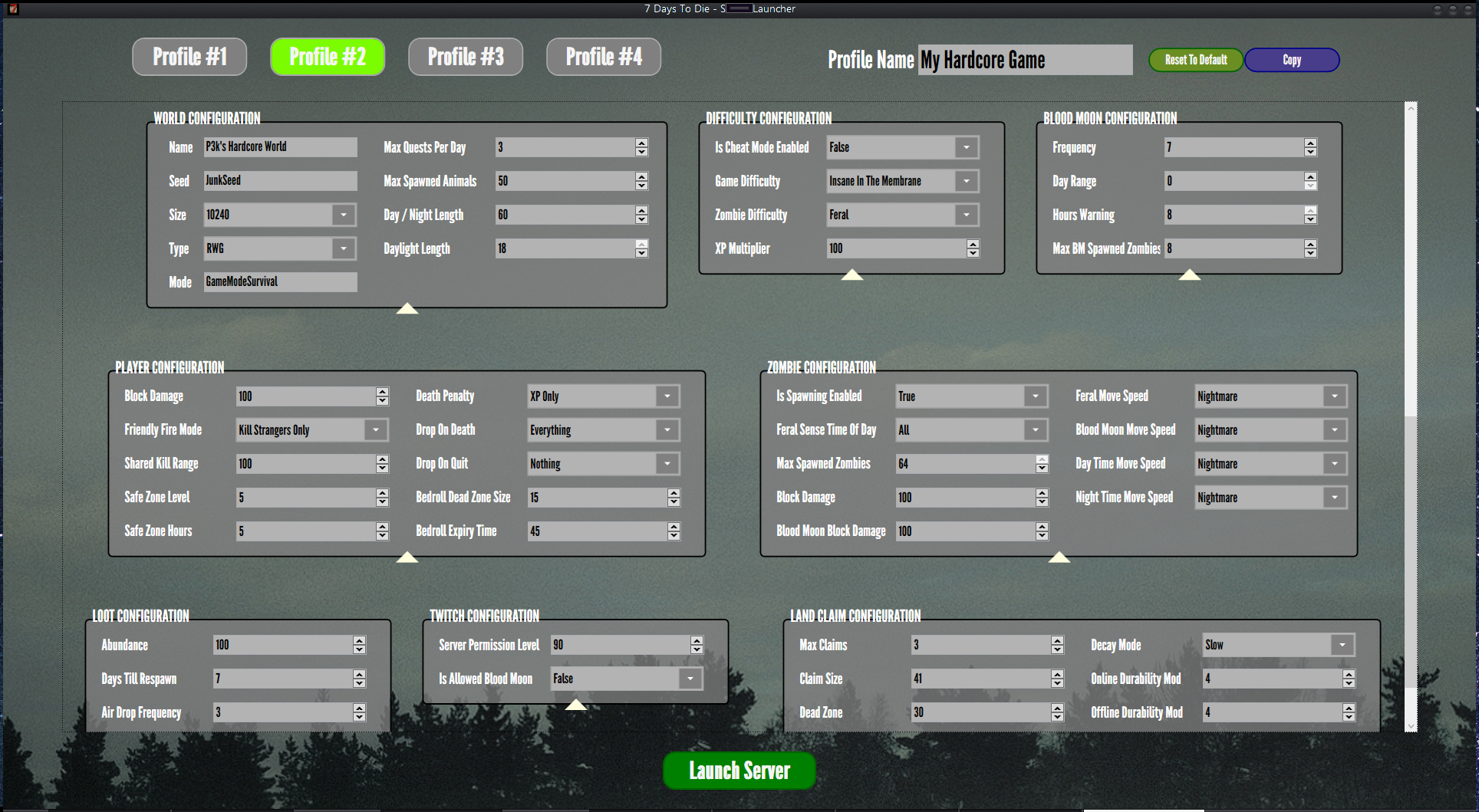The image size is (1479, 812).
Task: Open the Is Allowed Blood Moon dropdown
Action: point(627,679)
